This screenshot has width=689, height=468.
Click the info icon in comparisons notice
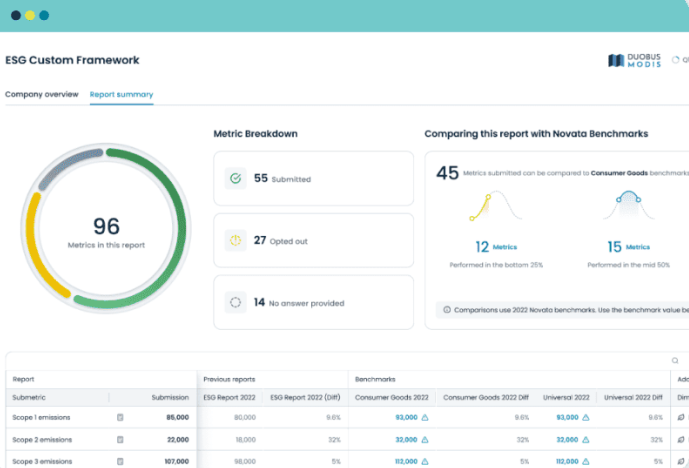446,310
